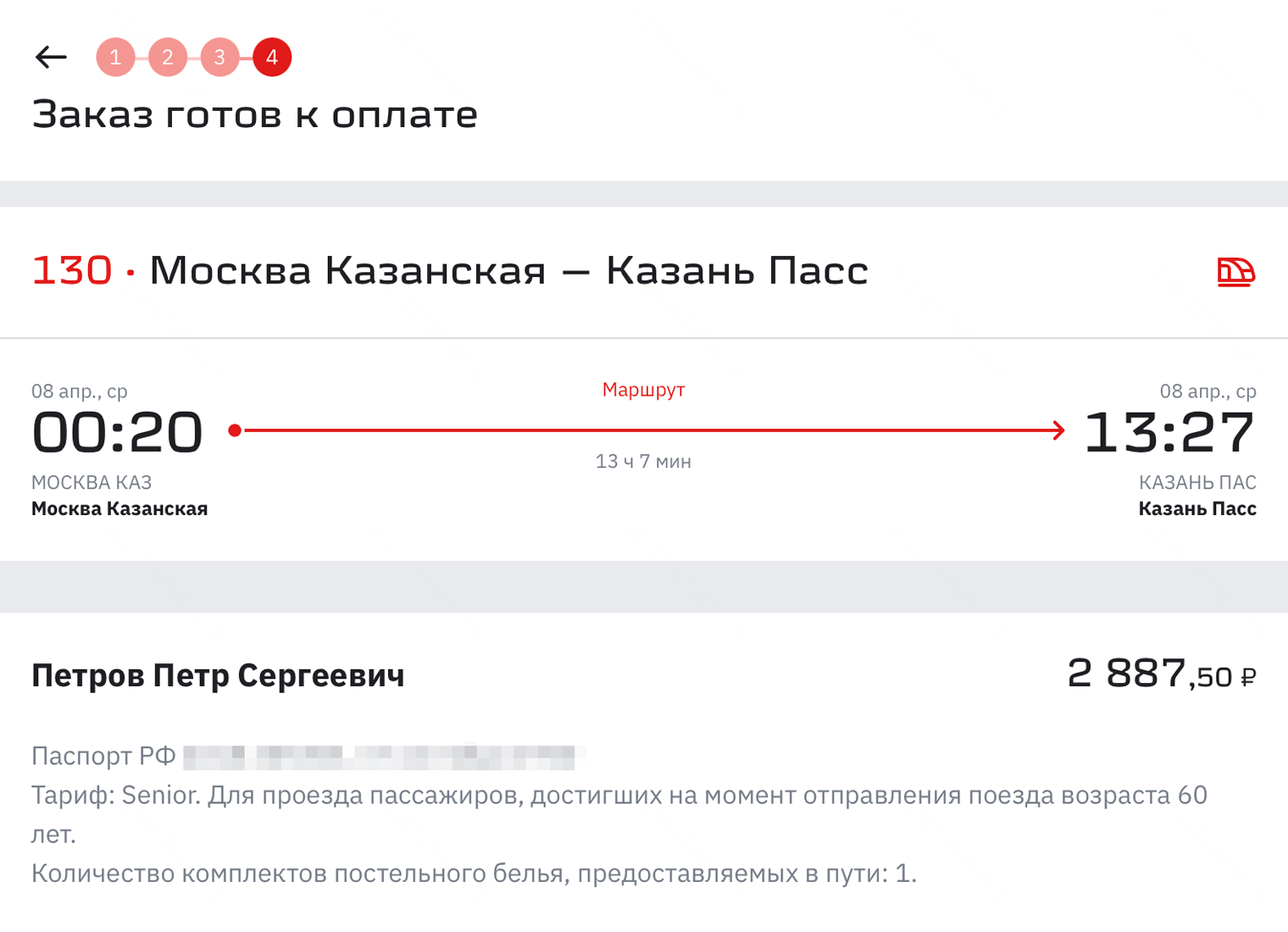Select station name Москва Казанская
This screenshot has height=932, width=1288.
click(119, 508)
